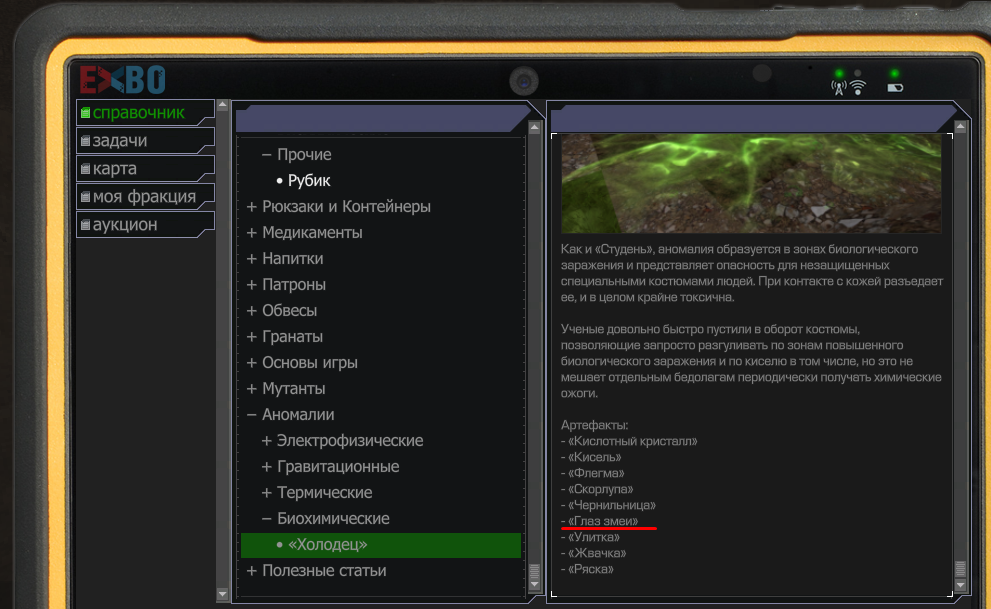The image size is (991, 609).
Task: Click the up arrow of article scrollbar
Action: [961, 127]
